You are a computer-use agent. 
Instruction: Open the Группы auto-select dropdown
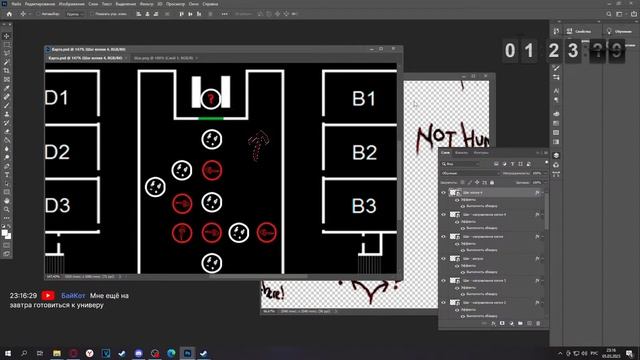coord(75,14)
